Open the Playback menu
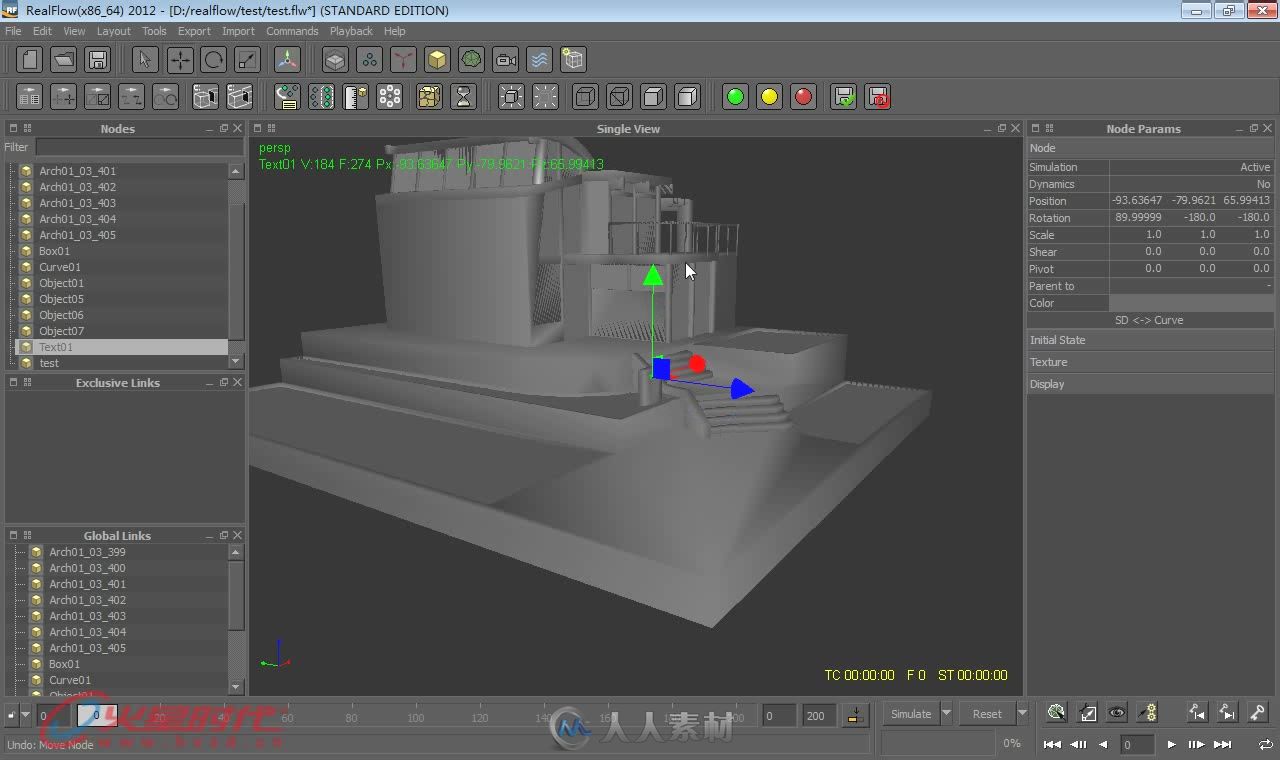 [x=351, y=31]
